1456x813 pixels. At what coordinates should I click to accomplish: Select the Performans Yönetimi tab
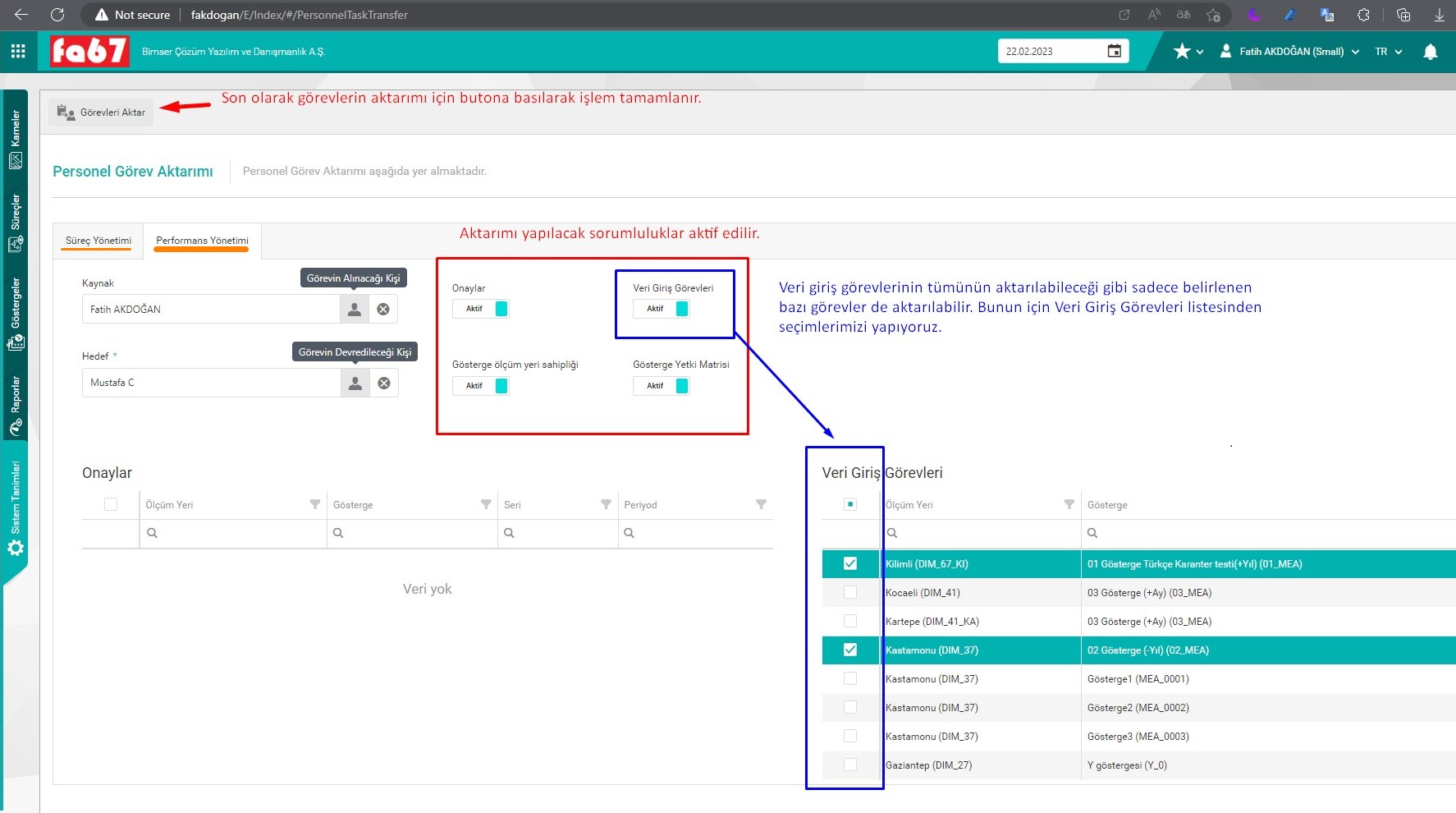202,241
